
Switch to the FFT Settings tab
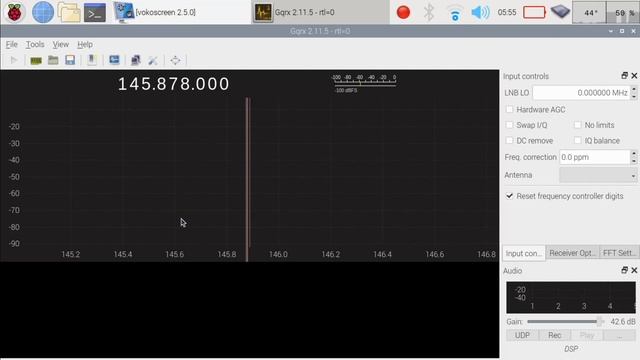(x=619, y=253)
